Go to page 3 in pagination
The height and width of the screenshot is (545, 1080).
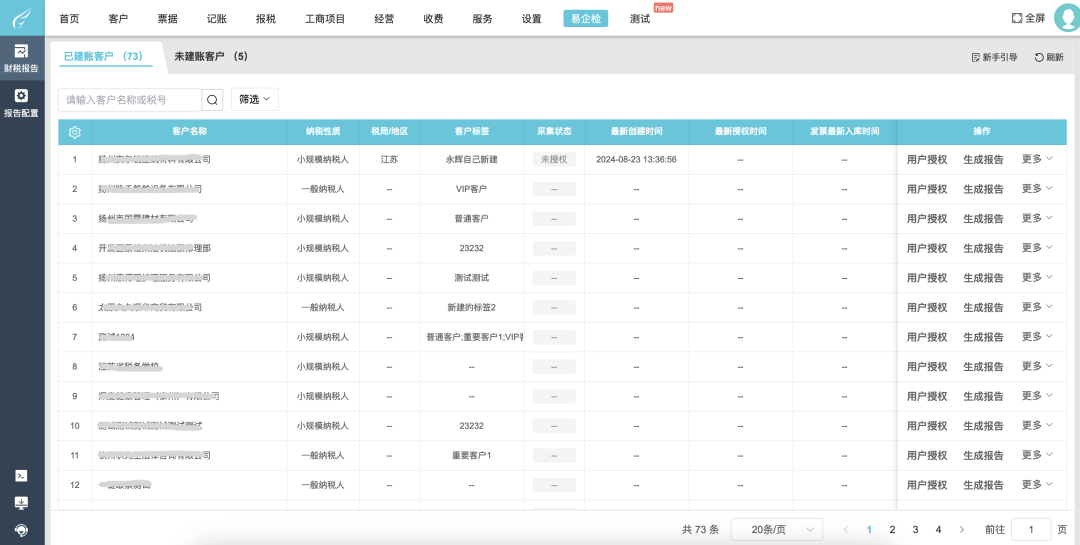click(915, 529)
